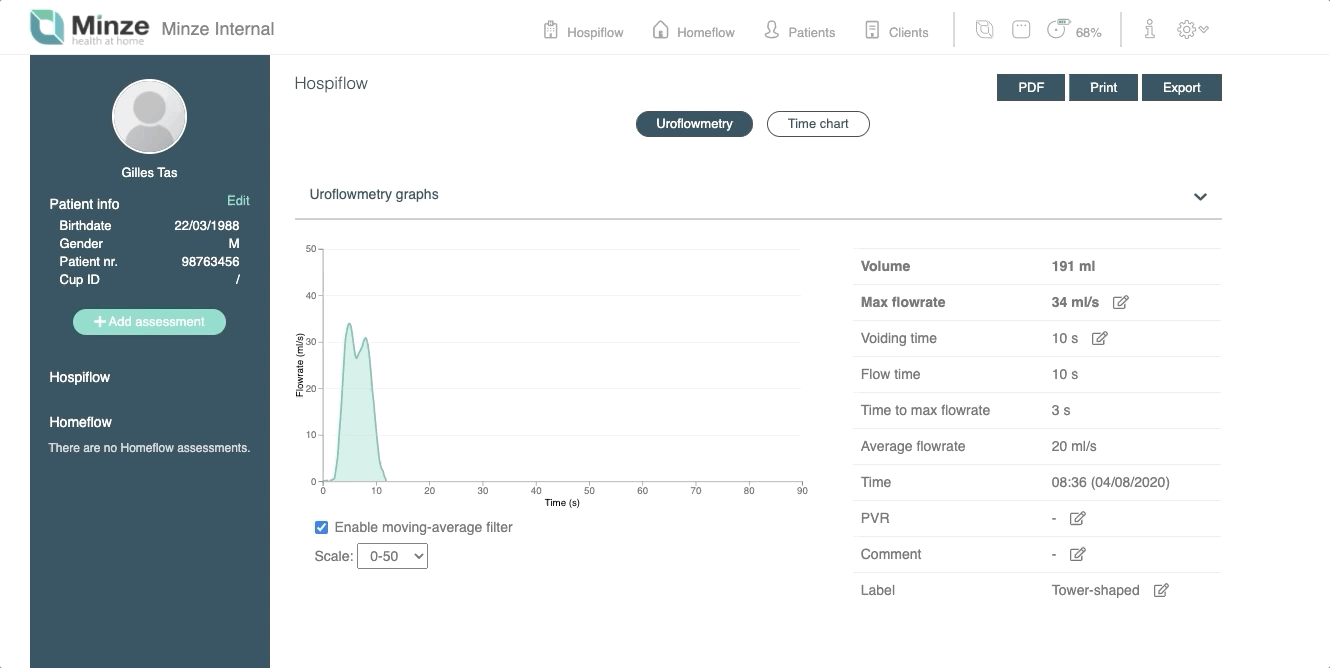Open the info icon in header
Image resolution: width=1330 pixels, height=668 pixels.
pos(1150,30)
